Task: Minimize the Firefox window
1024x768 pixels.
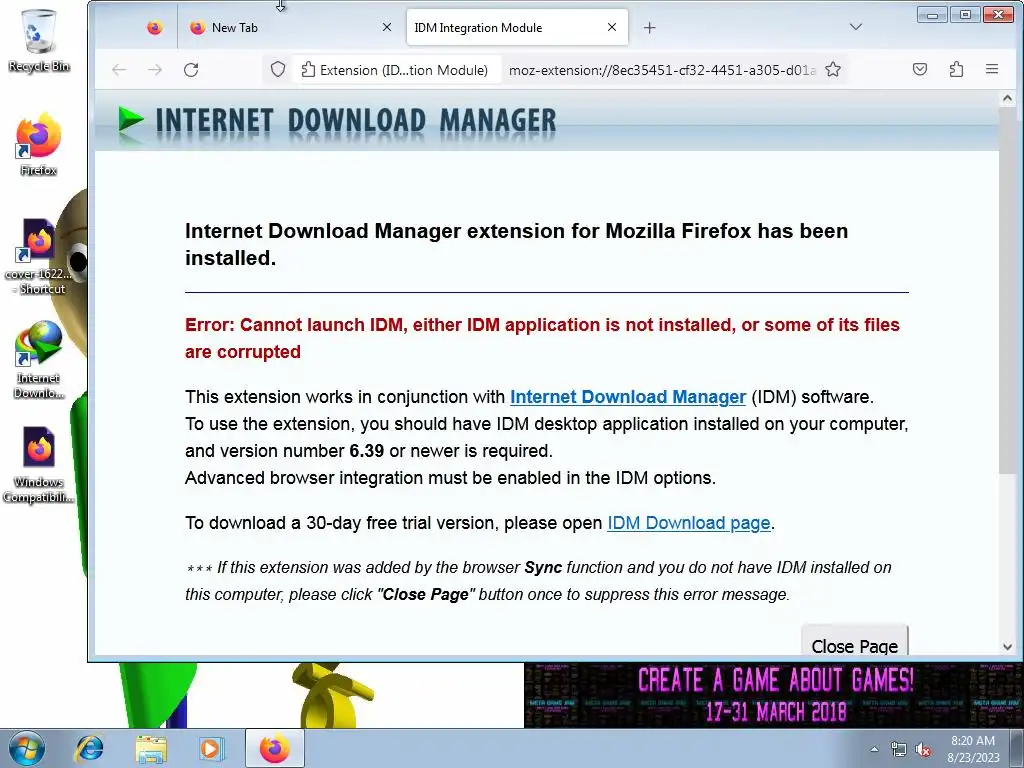Action: (x=933, y=14)
